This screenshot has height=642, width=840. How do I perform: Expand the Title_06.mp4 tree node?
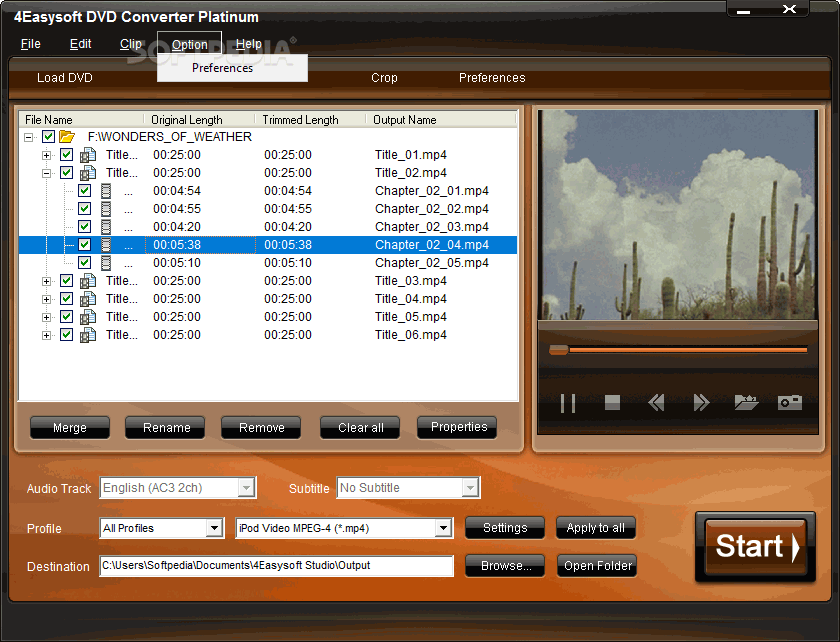47,335
